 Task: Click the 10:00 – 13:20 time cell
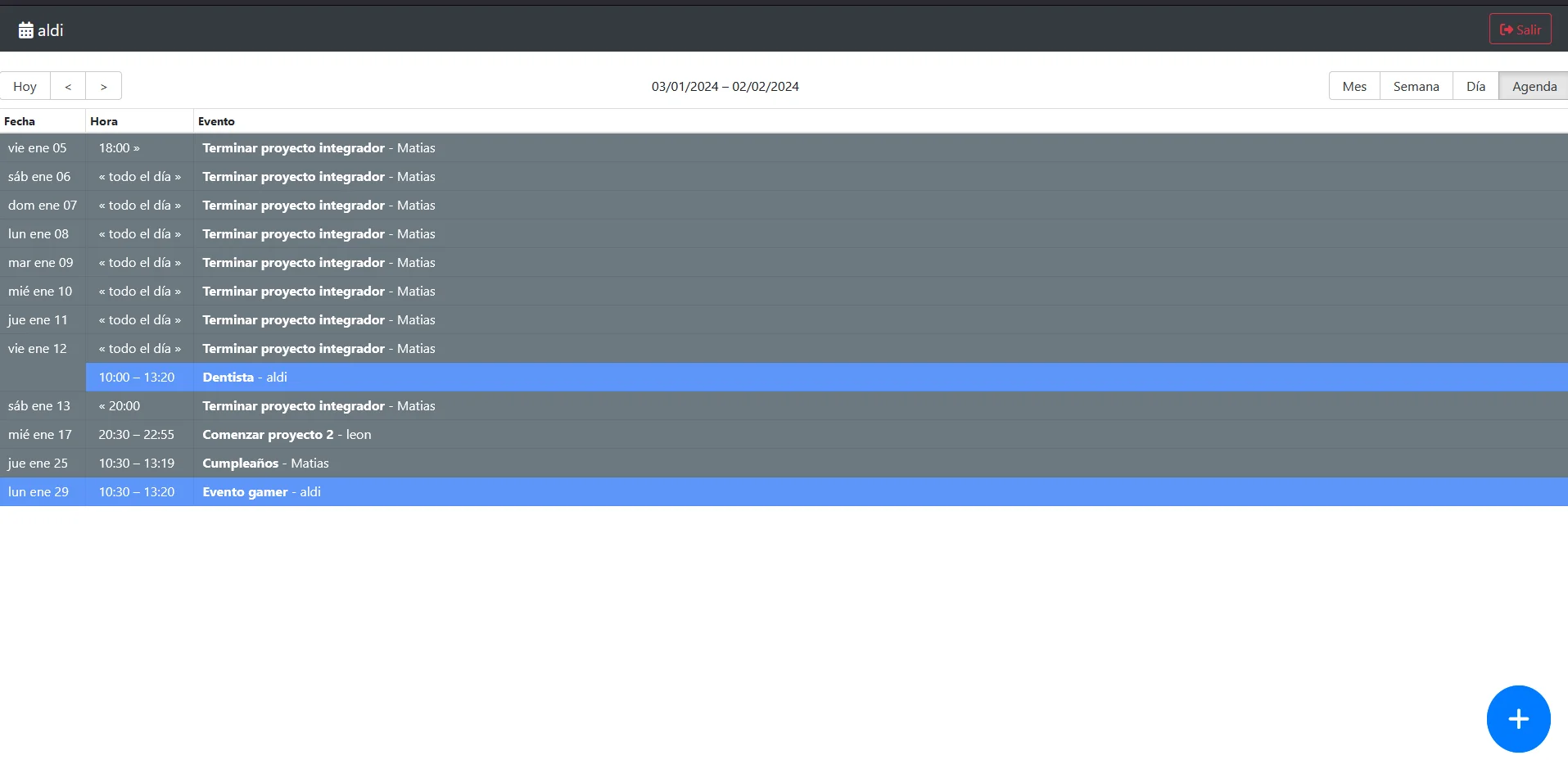click(140, 377)
